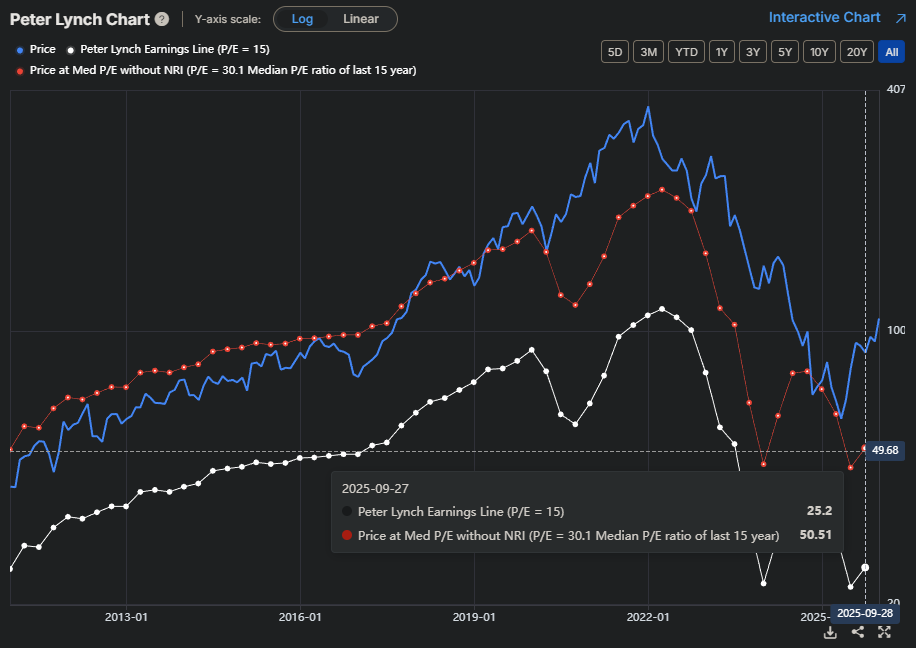The image size is (916, 648).
Task: Set range to 10Y
Action: (819, 52)
